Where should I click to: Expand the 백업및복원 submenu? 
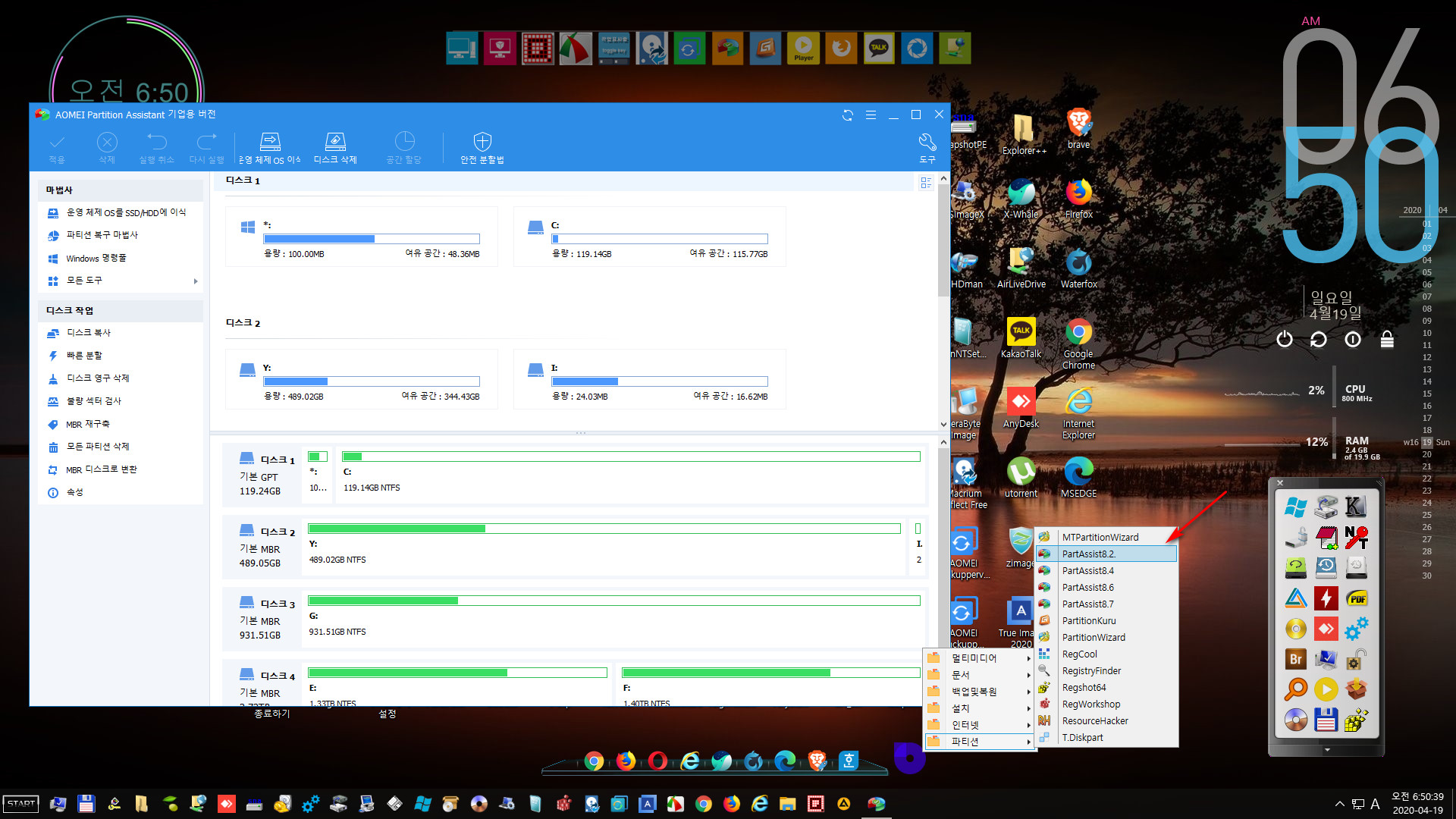979,692
